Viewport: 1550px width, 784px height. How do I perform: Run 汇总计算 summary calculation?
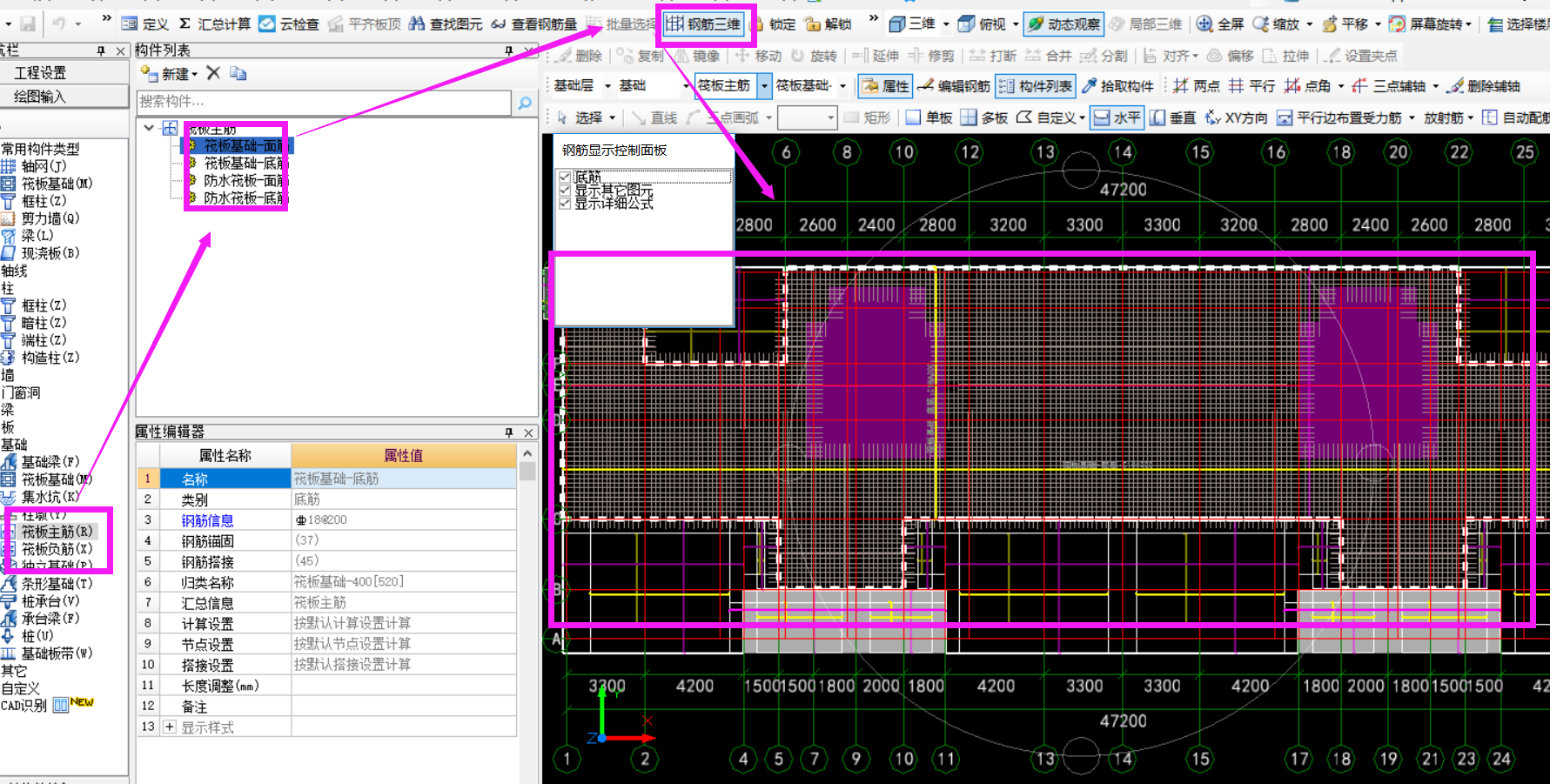(215, 24)
